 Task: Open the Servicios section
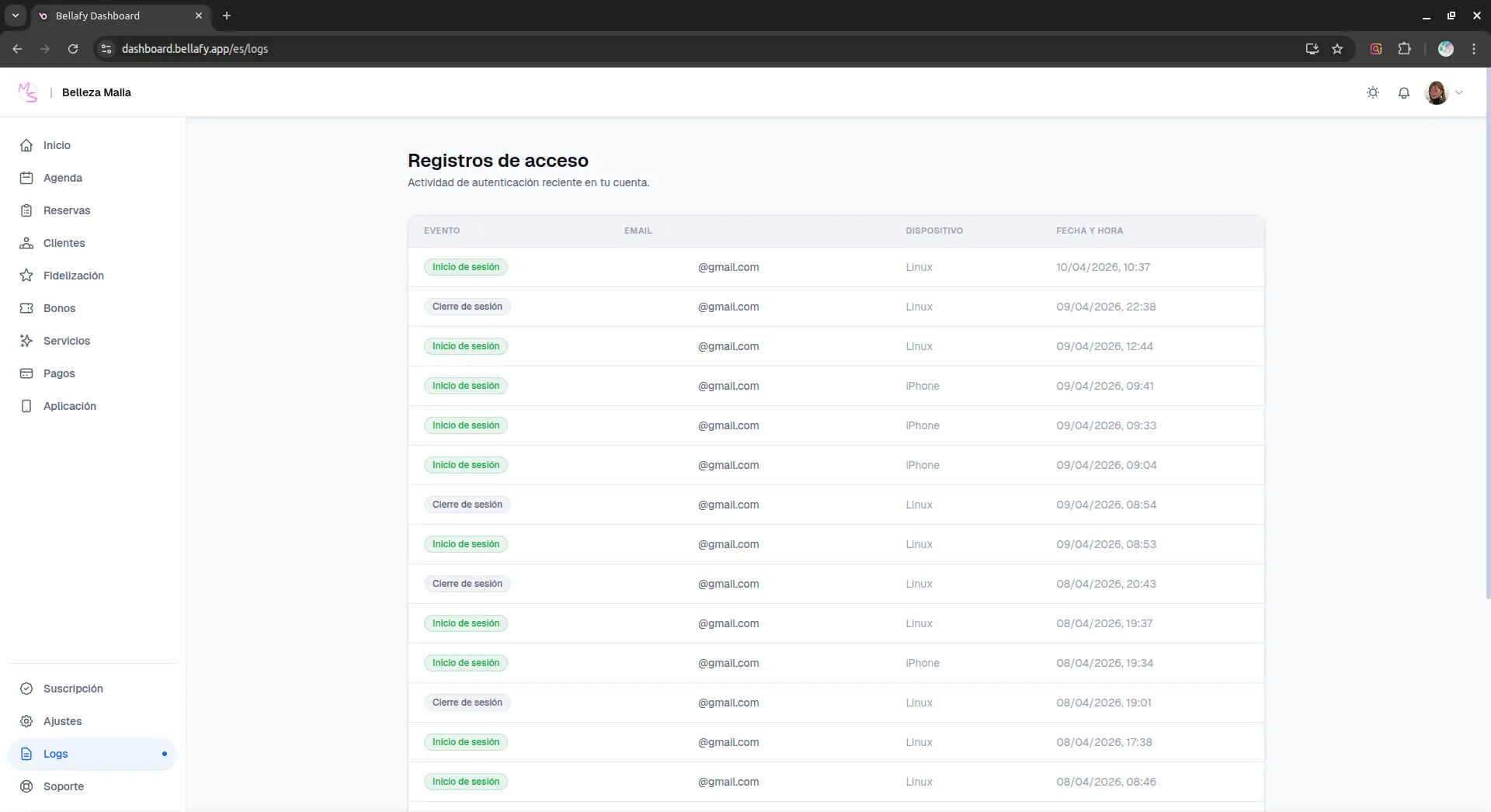(66, 341)
